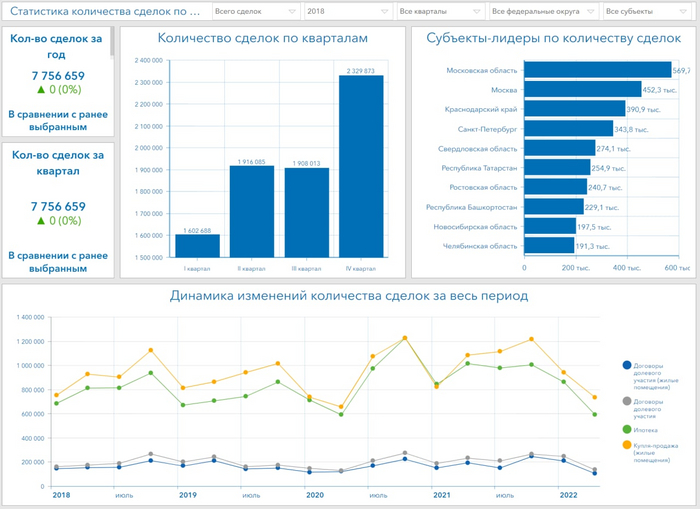Viewport: 700px width, 509px height.
Task: Toggle the blue 'Договоры долевого участия (жилые помещения)' legend marker
Action: (x=627, y=365)
